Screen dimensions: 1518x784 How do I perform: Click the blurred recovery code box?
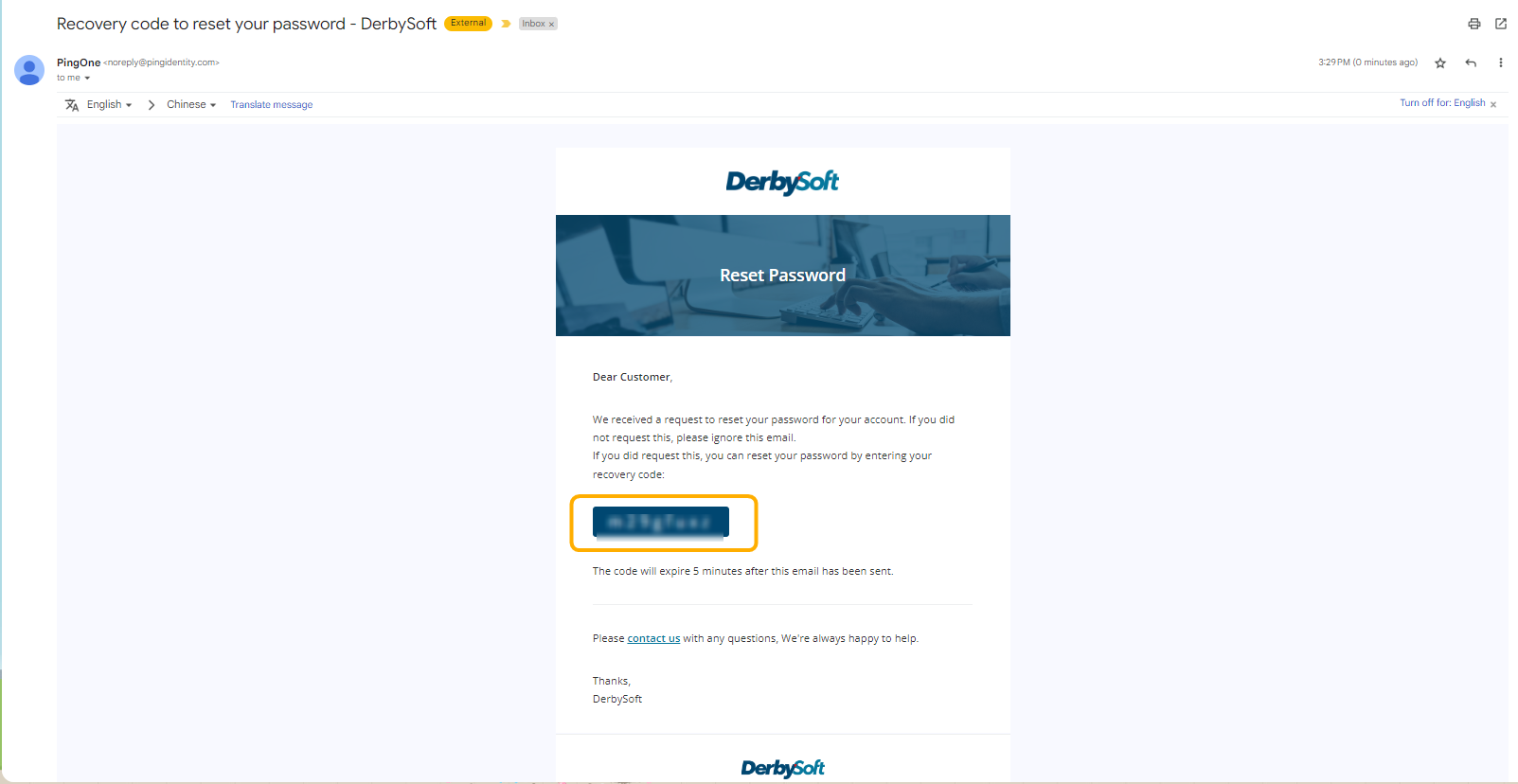coord(661,522)
